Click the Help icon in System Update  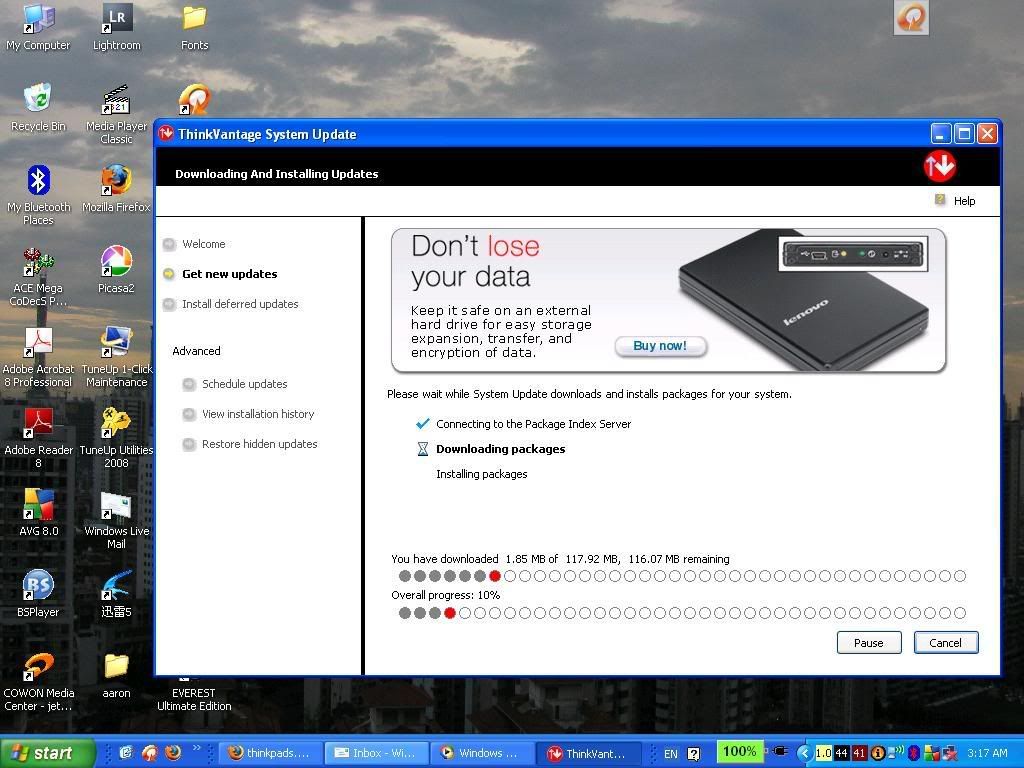(940, 200)
